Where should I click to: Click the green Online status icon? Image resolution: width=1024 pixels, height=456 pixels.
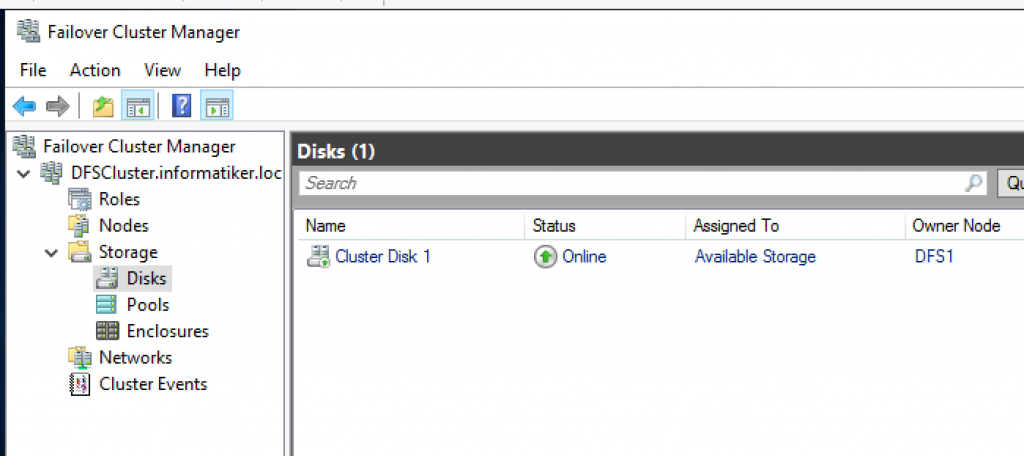[x=545, y=257]
